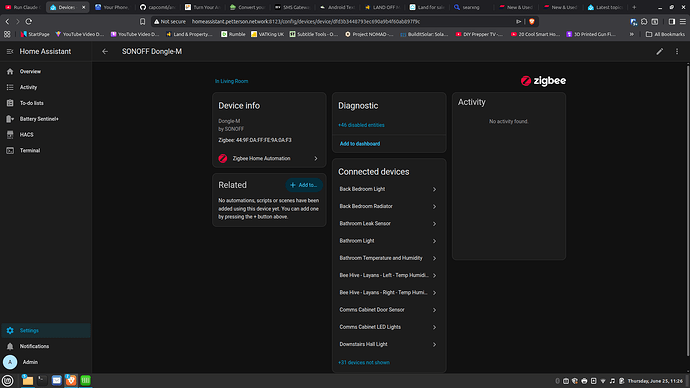
Task: Collapse the Home Assistant sidebar menu icon
Action: pyautogui.click(x=10, y=51)
